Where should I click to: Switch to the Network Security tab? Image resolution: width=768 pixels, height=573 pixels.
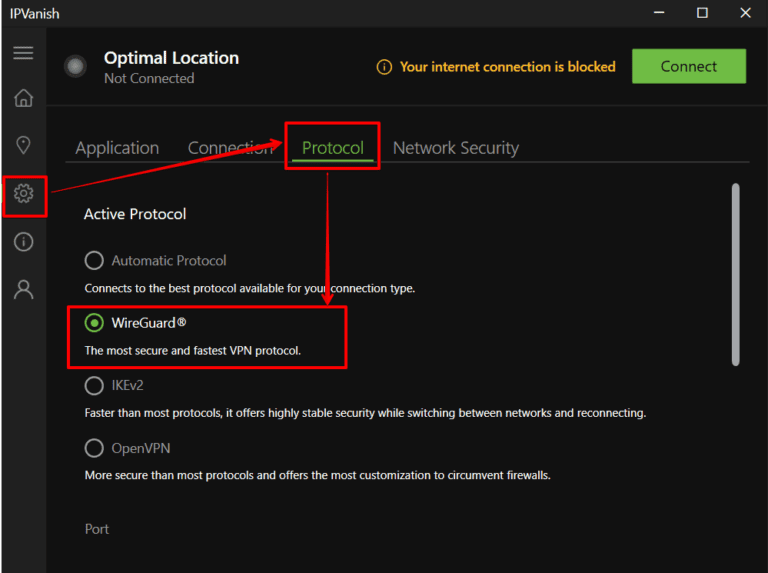pos(455,148)
